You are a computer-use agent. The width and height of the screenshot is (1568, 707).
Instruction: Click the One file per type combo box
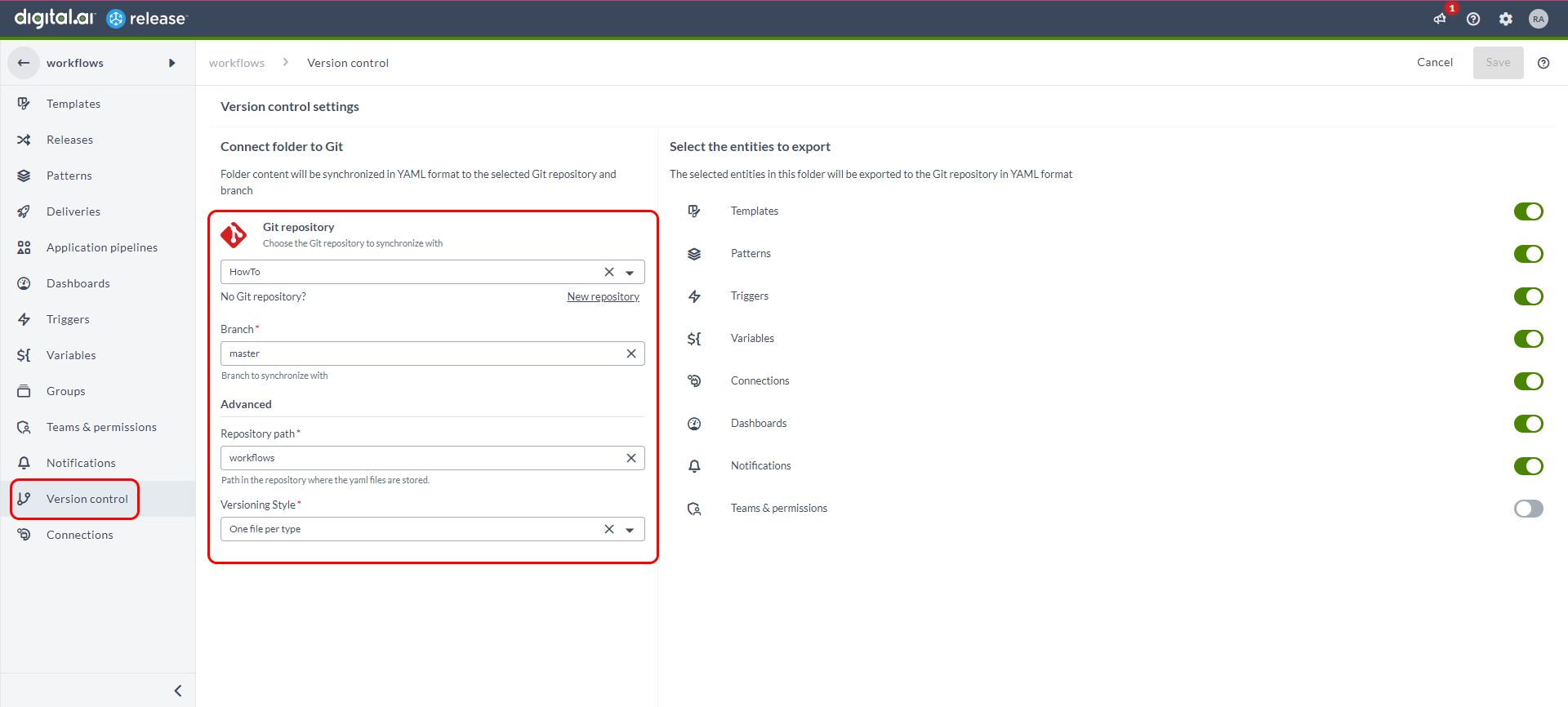click(x=433, y=529)
